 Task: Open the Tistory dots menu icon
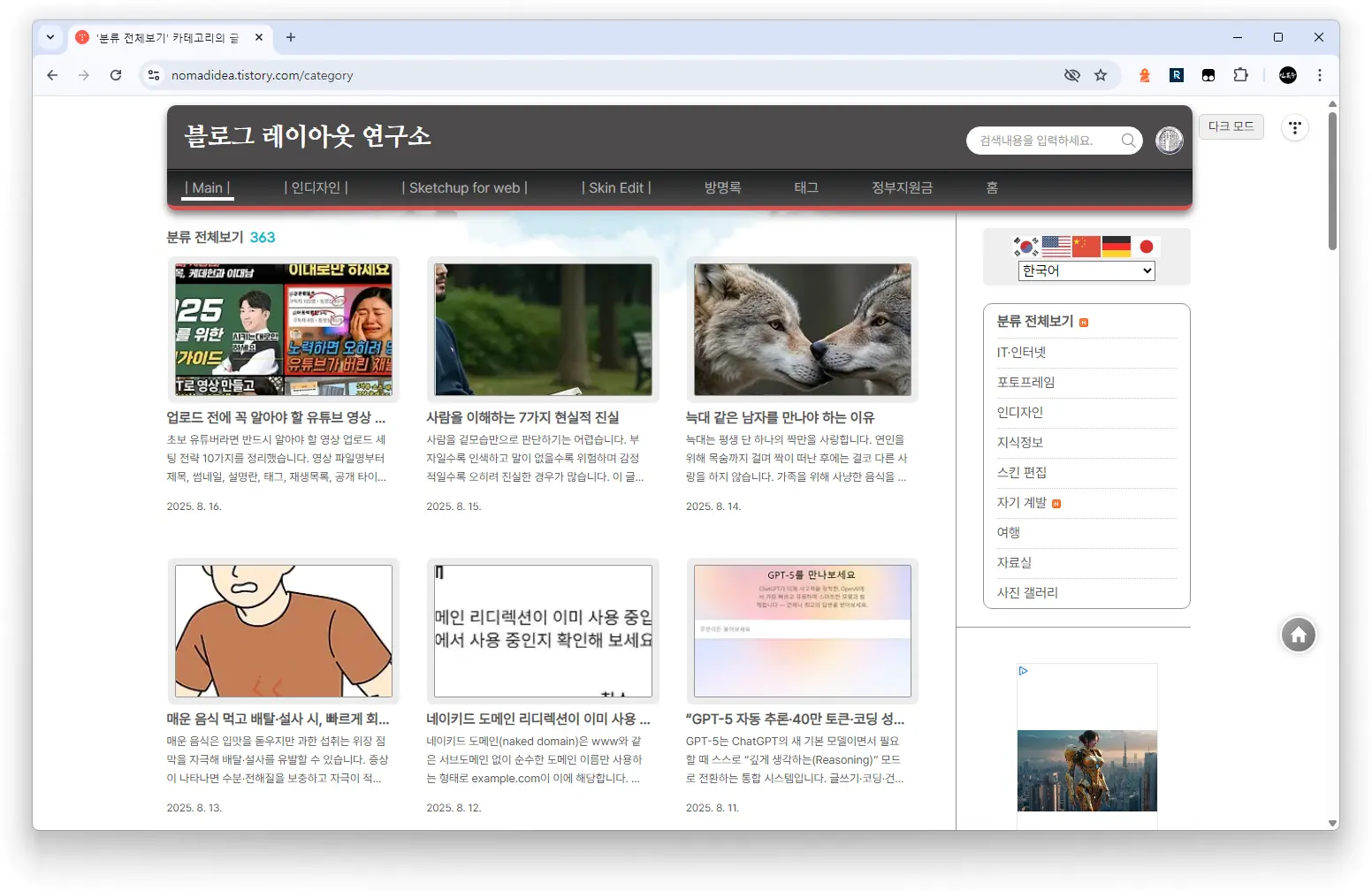point(1294,127)
